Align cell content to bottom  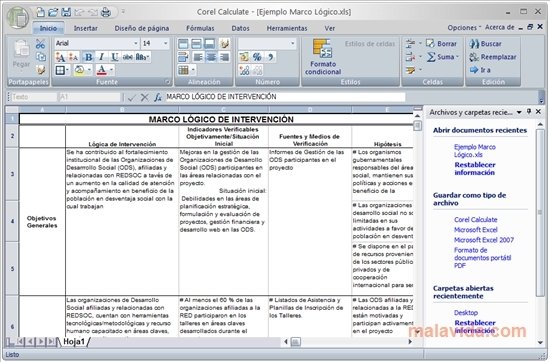point(210,44)
